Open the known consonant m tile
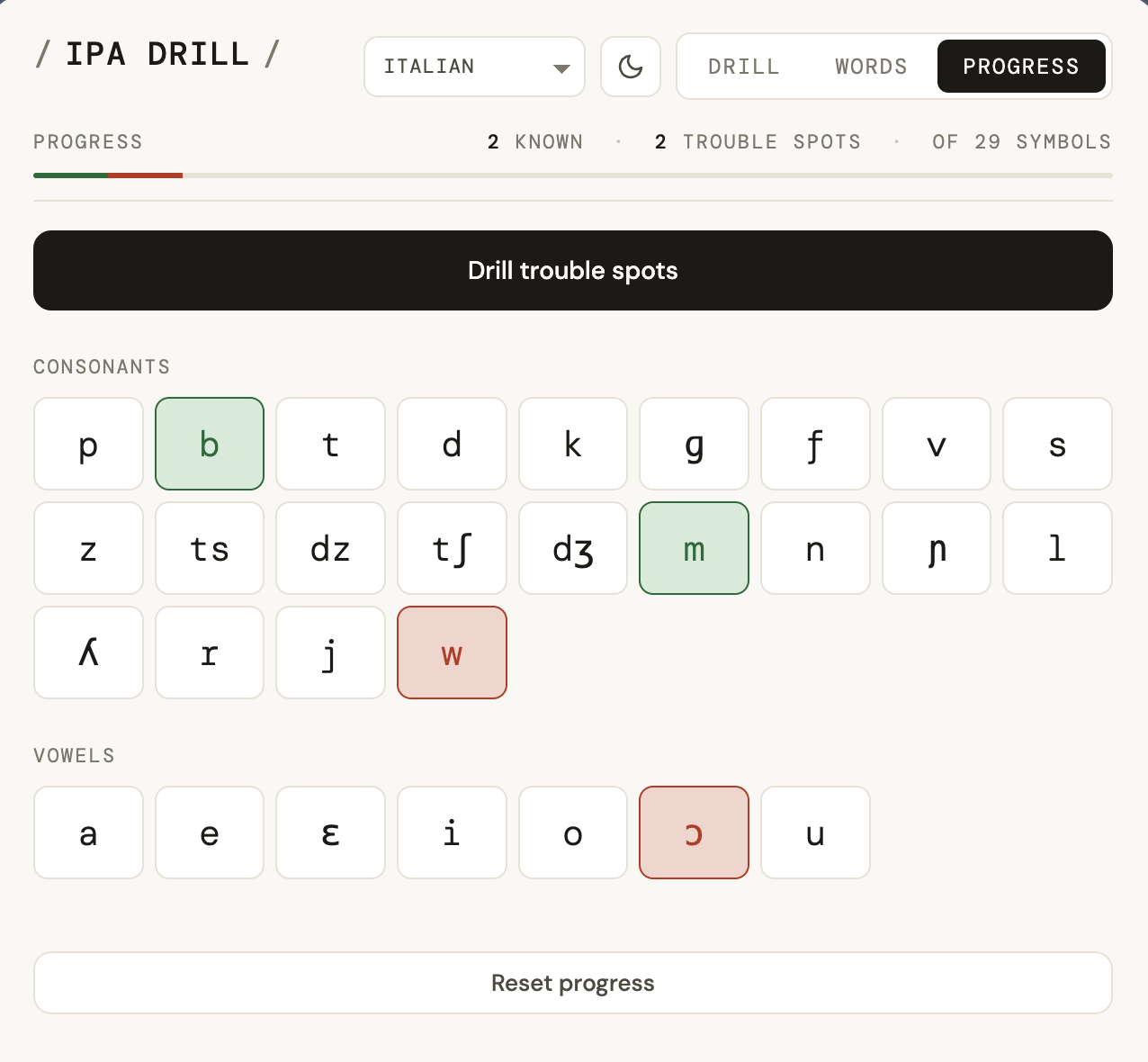This screenshot has width=1148, height=1062. [694, 548]
